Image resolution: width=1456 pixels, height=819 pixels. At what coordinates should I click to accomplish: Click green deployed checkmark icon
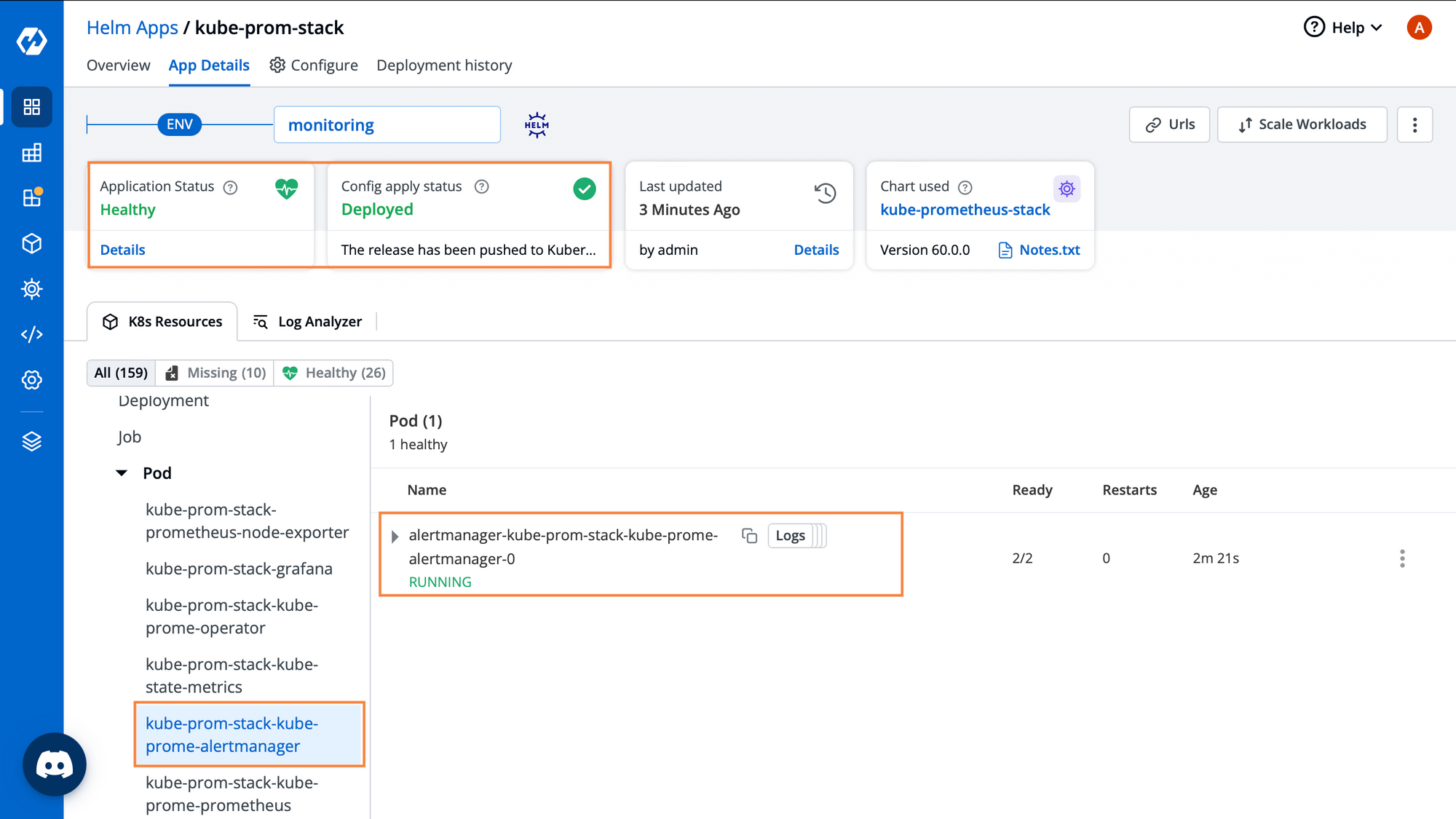click(x=585, y=189)
